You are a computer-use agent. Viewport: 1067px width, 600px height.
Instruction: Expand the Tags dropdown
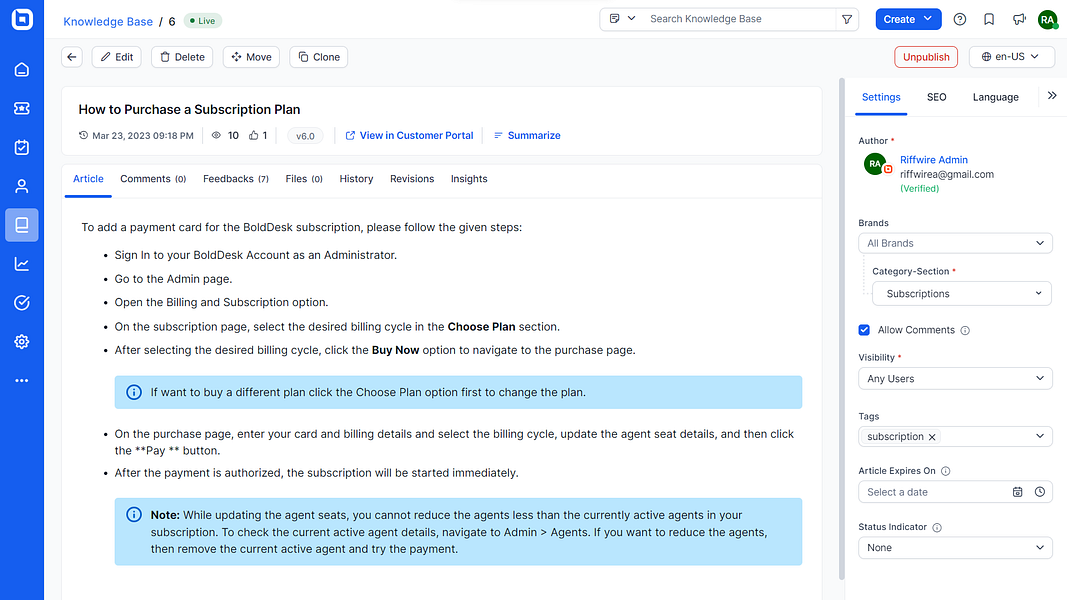click(x=1040, y=436)
